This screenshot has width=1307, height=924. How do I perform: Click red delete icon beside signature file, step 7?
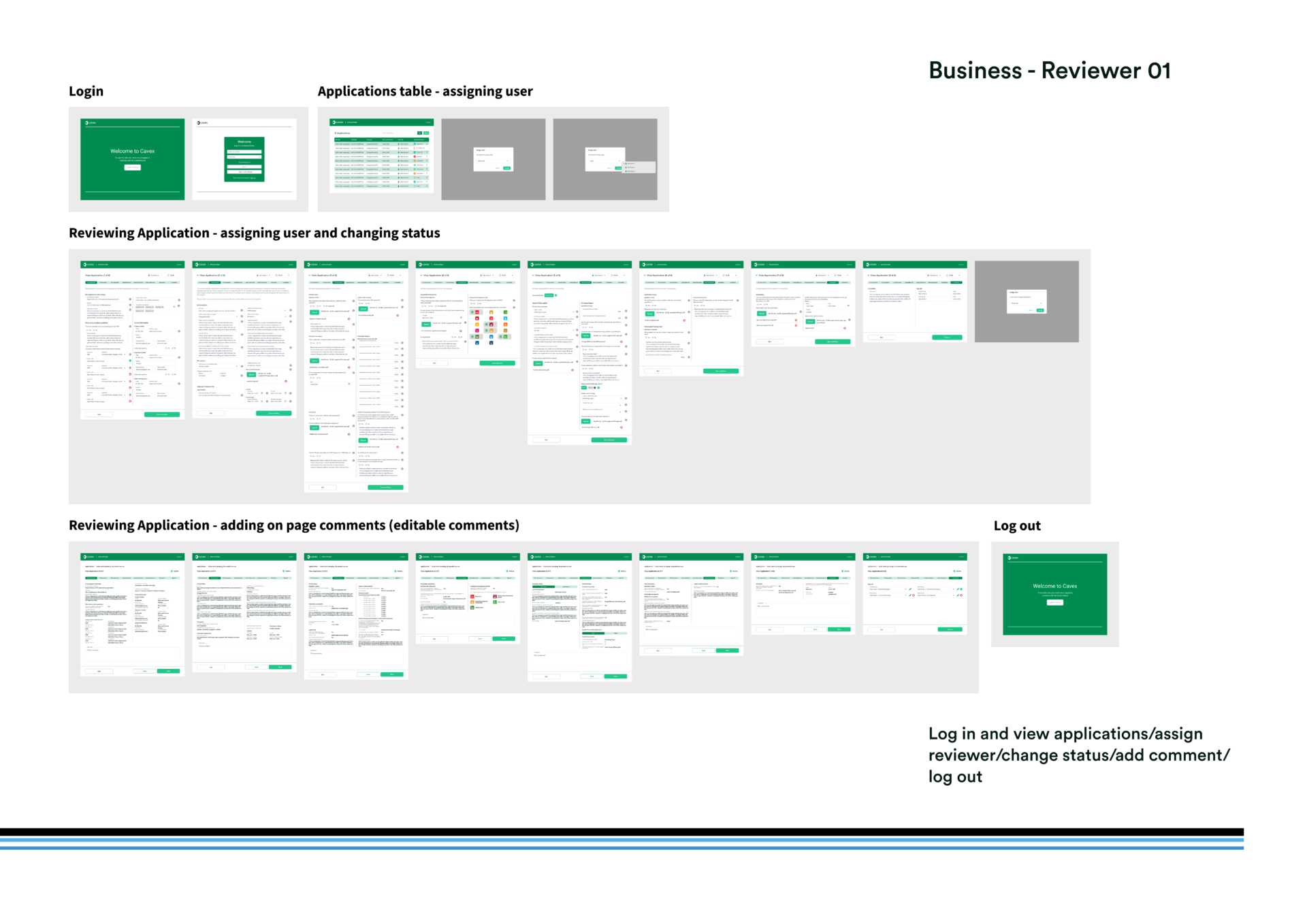pos(845,328)
